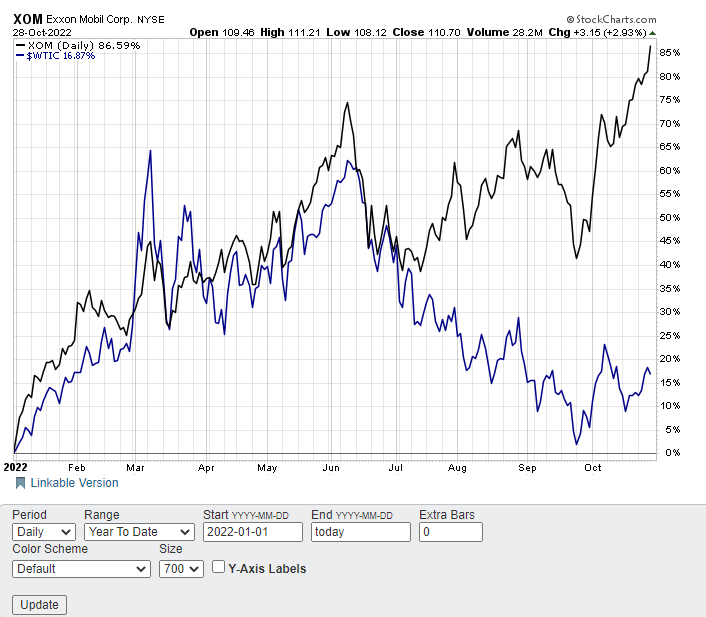Click the Linkable Version bookmark icon
The image size is (706, 617).
click(x=20, y=483)
